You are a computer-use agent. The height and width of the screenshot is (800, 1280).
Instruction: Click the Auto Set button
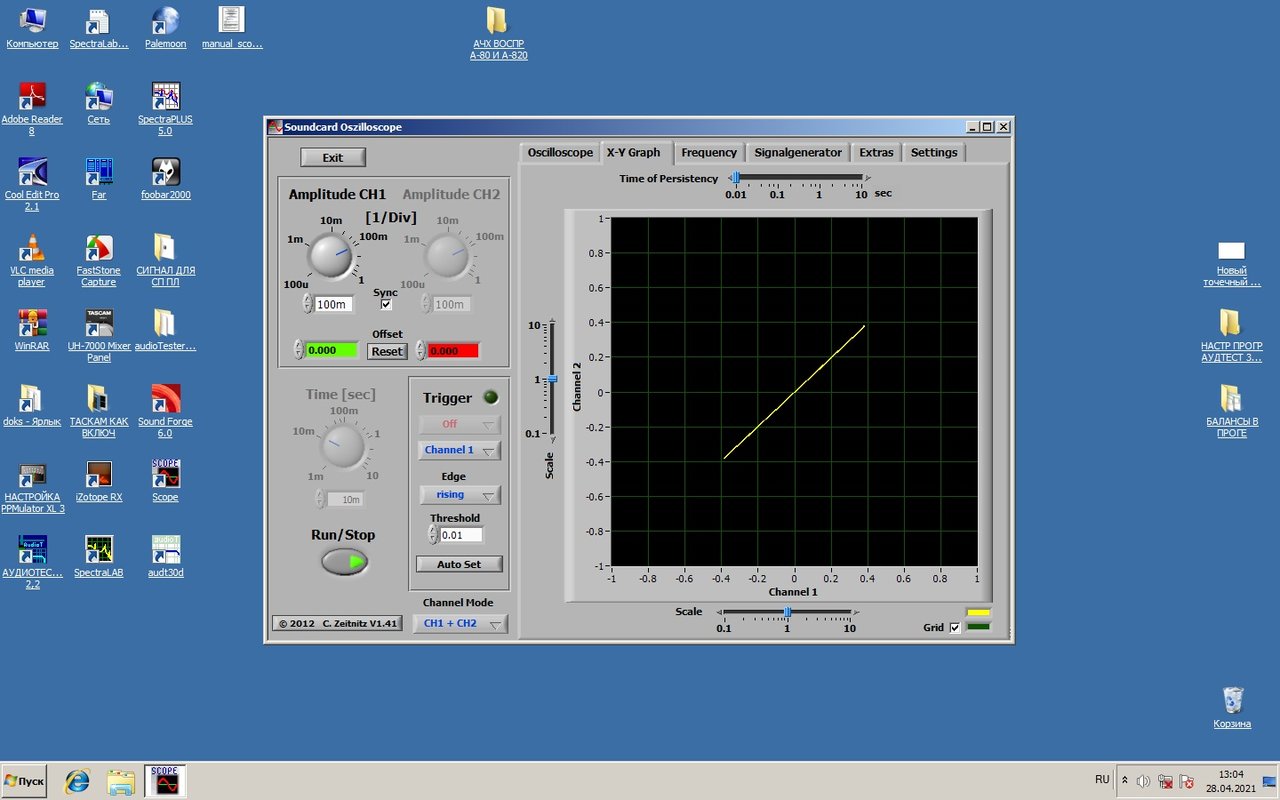pyautogui.click(x=459, y=564)
